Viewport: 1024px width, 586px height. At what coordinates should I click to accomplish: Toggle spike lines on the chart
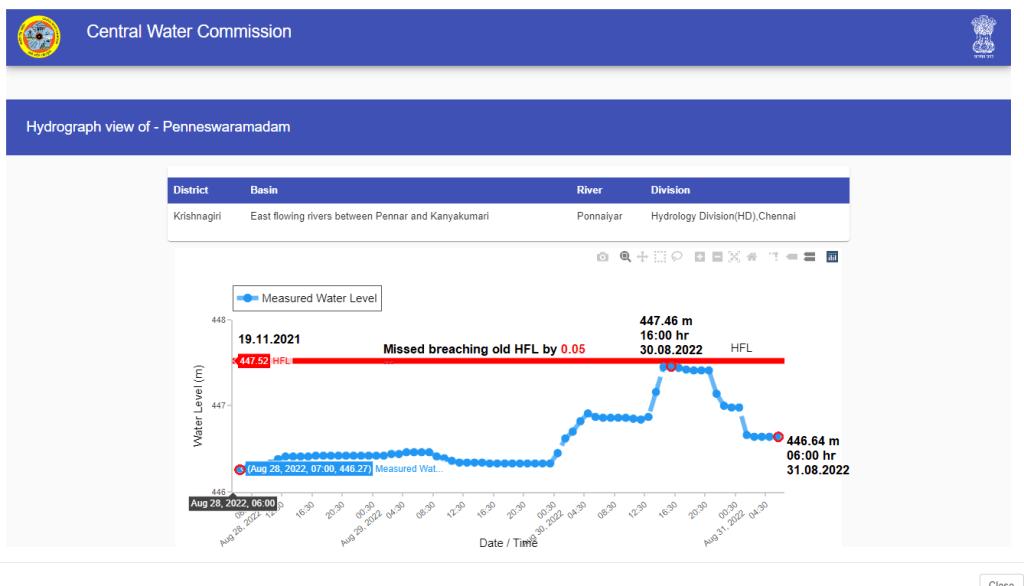[773, 257]
